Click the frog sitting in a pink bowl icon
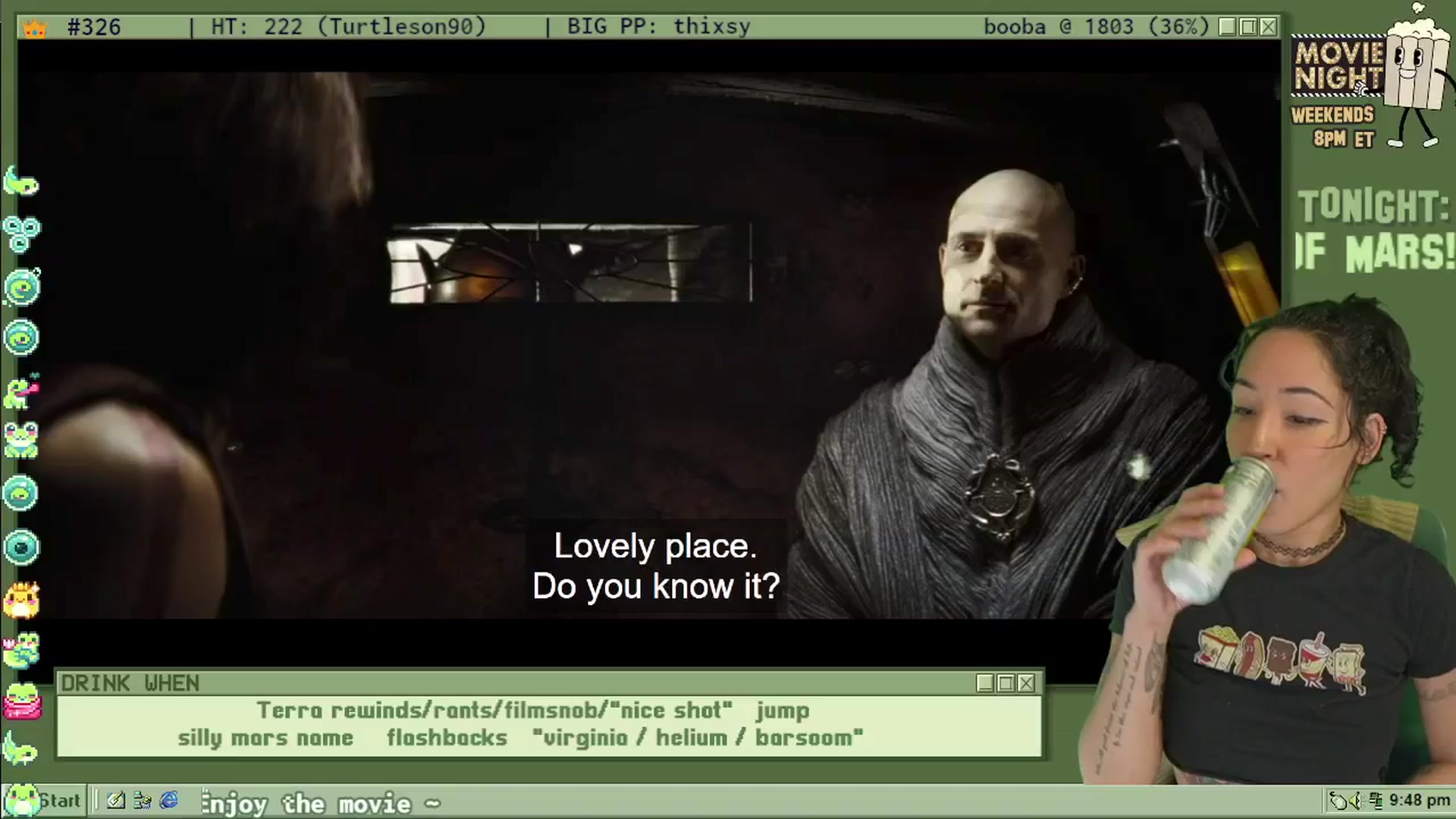This screenshot has width=1456, height=819. tap(21, 701)
